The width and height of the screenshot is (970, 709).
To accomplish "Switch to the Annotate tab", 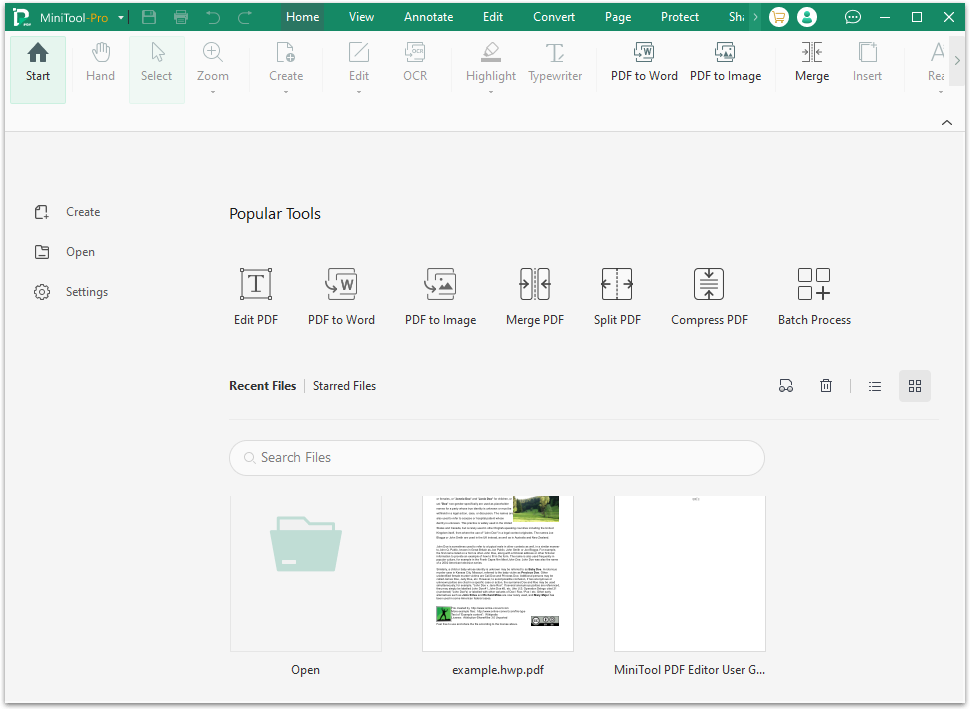I will point(429,17).
